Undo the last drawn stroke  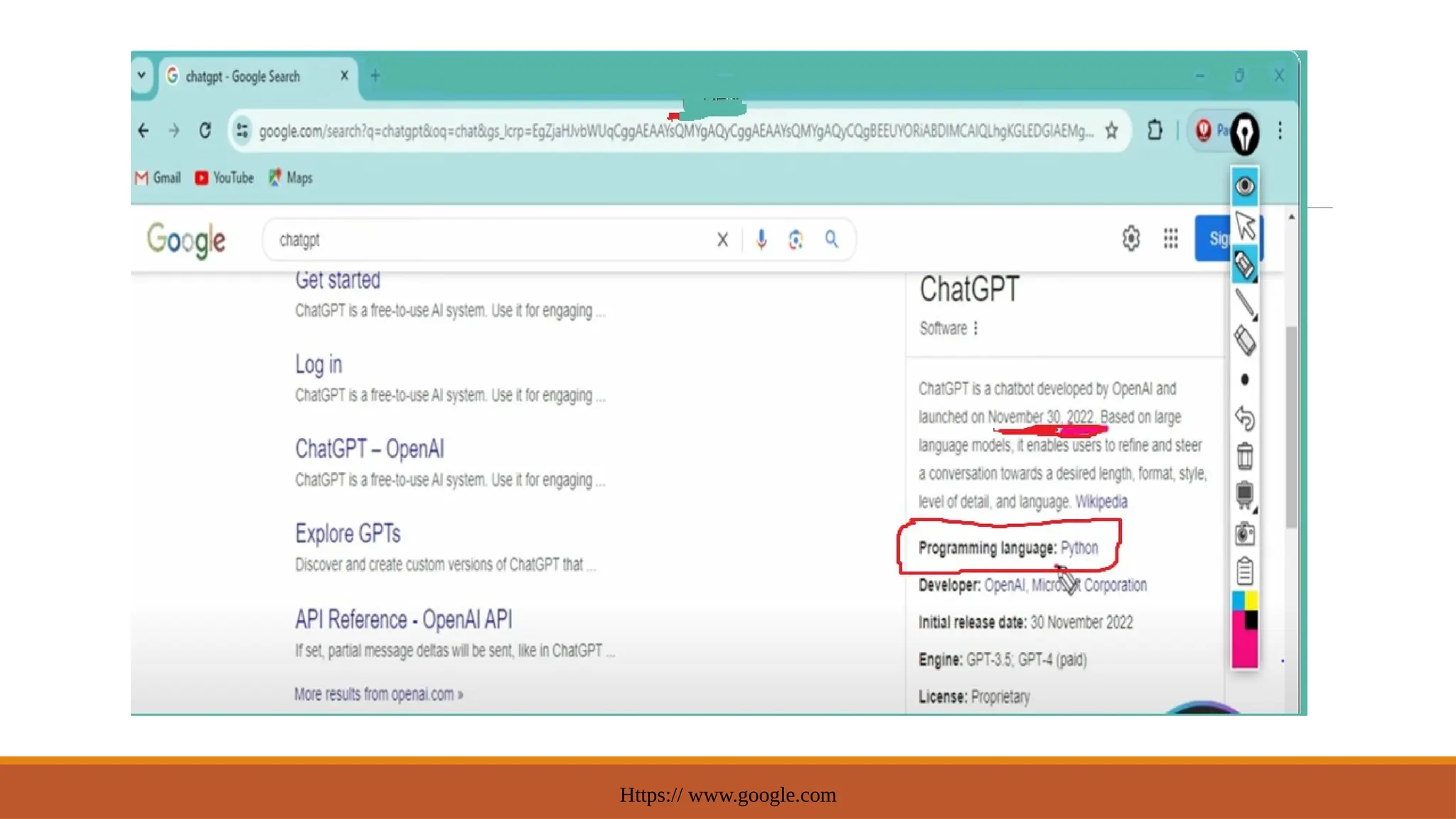tap(1244, 418)
